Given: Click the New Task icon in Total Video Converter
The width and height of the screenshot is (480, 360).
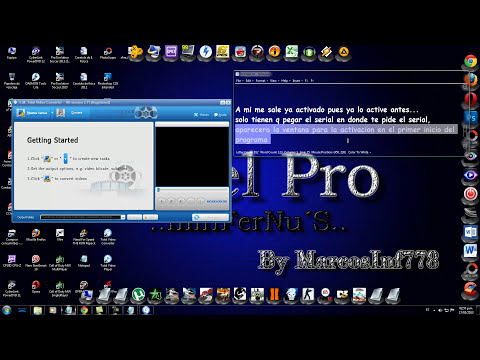Looking at the screenshot, I should (x=21, y=113).
